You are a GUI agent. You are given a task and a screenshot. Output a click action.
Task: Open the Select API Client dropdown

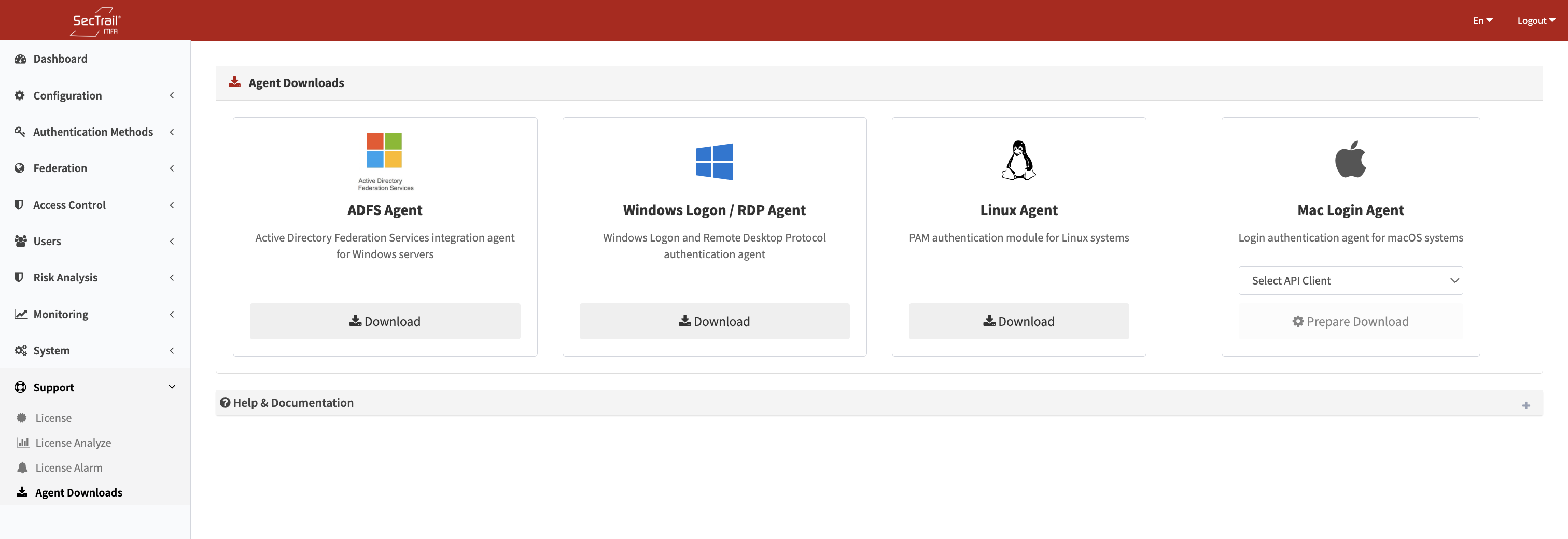click(1350, 280)
